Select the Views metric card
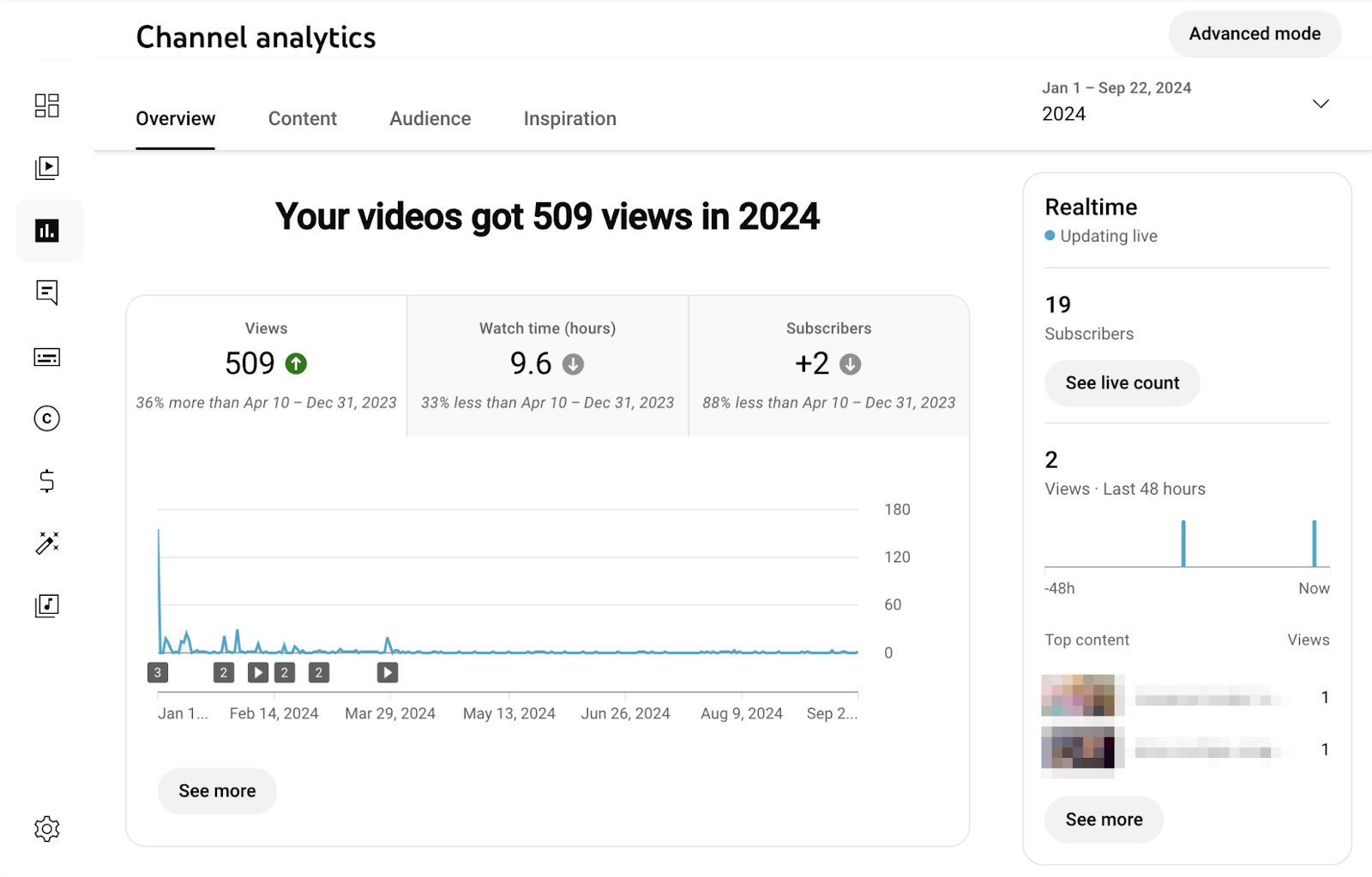 [266, 364]
